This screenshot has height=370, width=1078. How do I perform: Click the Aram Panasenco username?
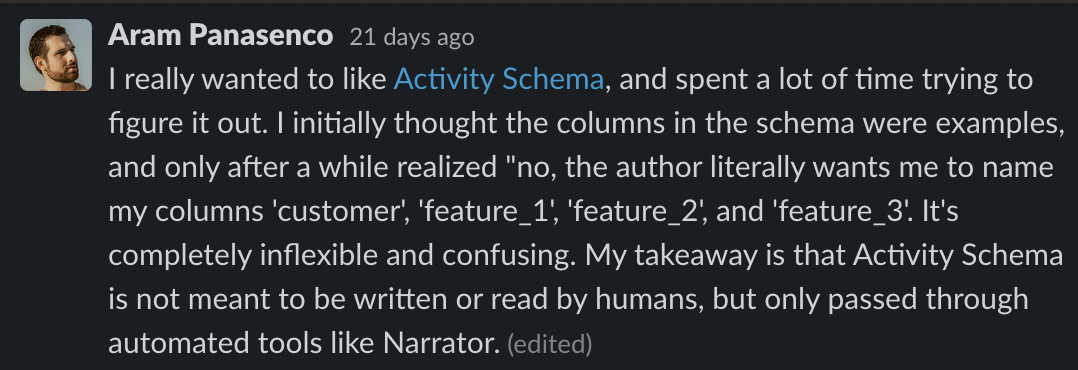coord(221,36)
